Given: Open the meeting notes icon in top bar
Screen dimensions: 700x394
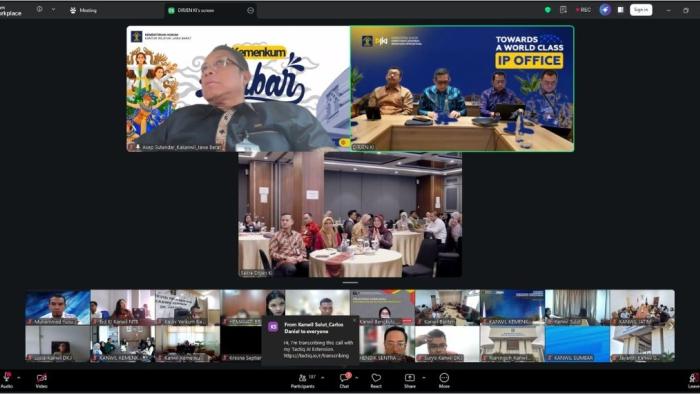Looking at the screenshot, I should coord(563,10).
